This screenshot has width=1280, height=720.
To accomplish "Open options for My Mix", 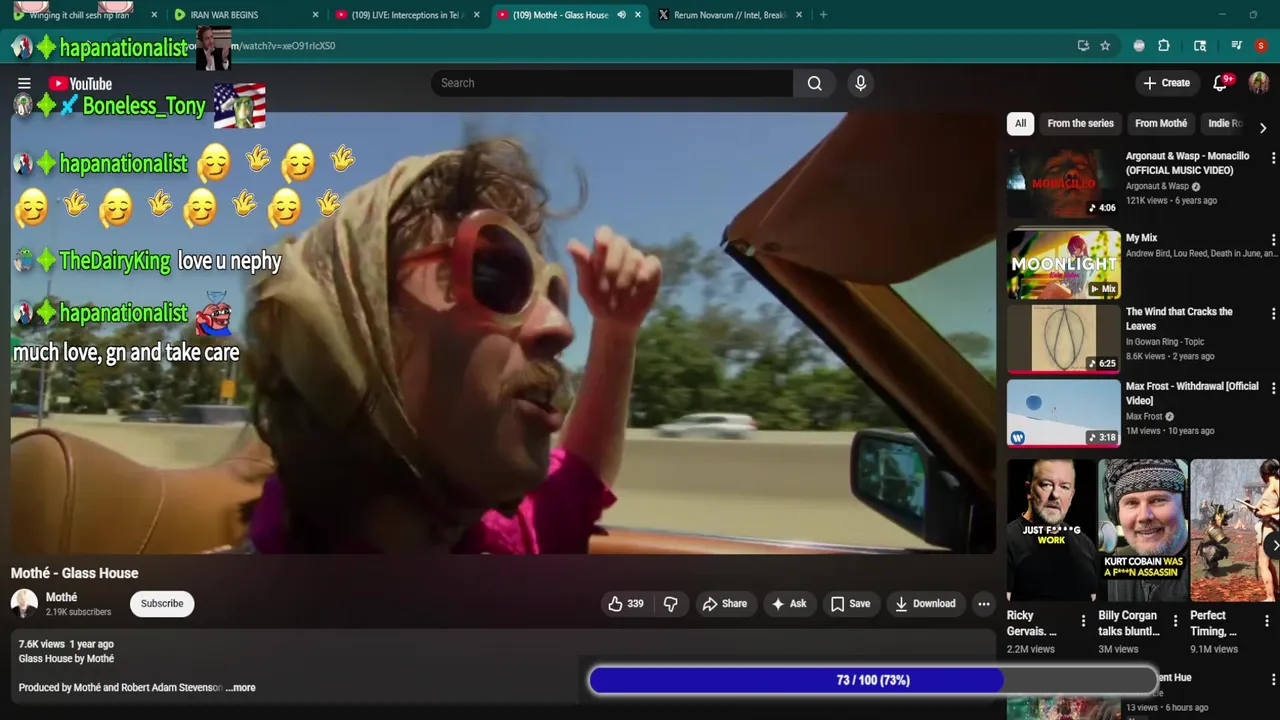I will pyautogui.click(x=1273, y=240).
